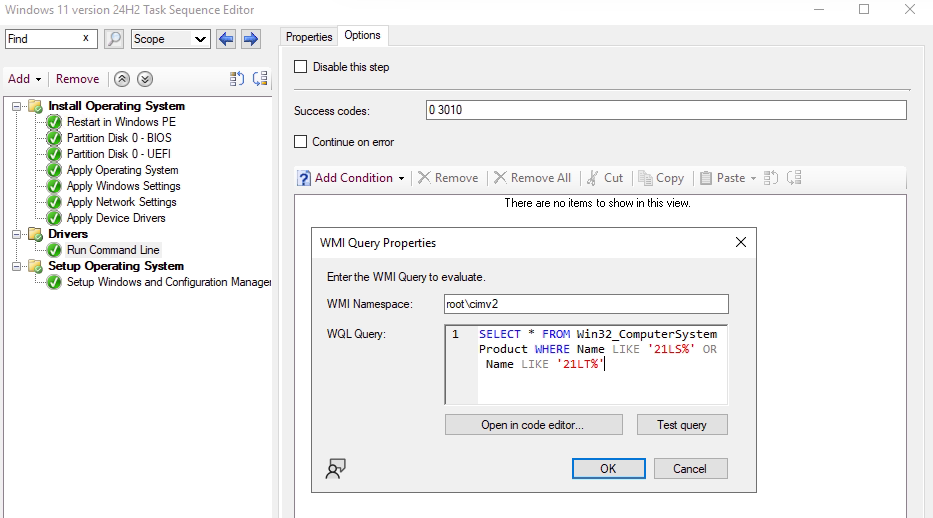Image resolution: width=933 pixels, height=518 pixels.
Task: Click the green check icon beside Apply Device Drivers
Action: click(x=54, y=218)
